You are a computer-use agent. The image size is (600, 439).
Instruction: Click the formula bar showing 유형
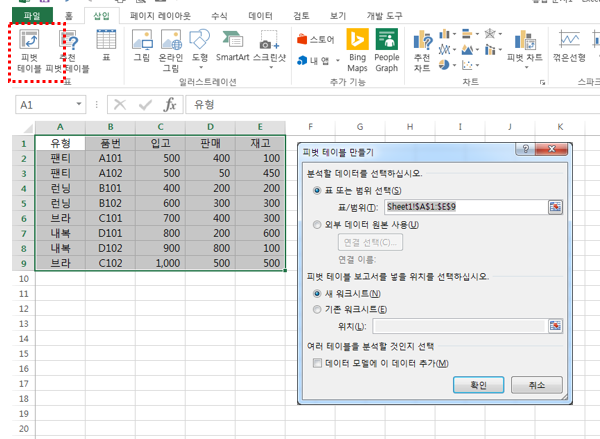[393, 104]
